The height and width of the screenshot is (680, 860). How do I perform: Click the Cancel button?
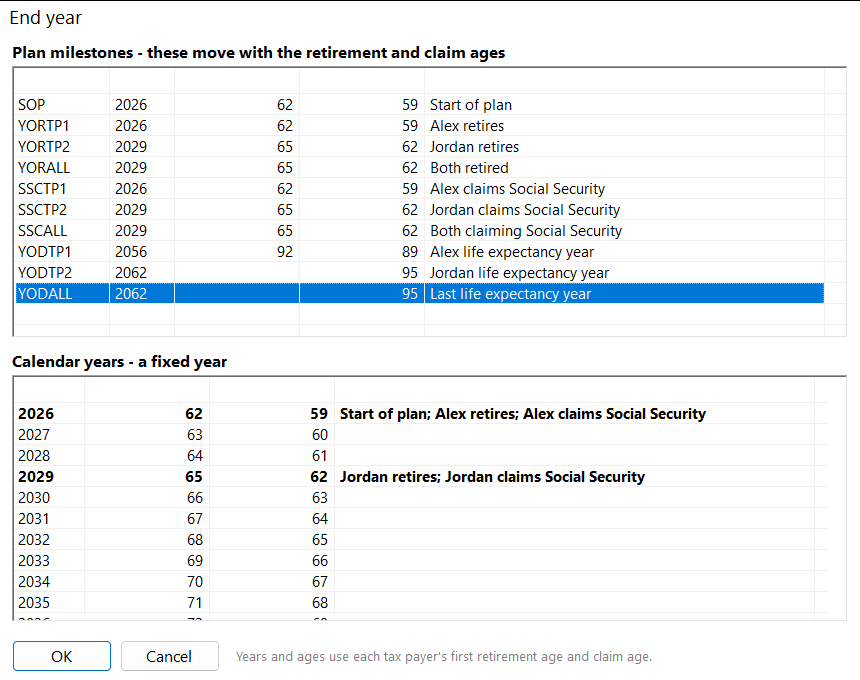tap(169, 656)
